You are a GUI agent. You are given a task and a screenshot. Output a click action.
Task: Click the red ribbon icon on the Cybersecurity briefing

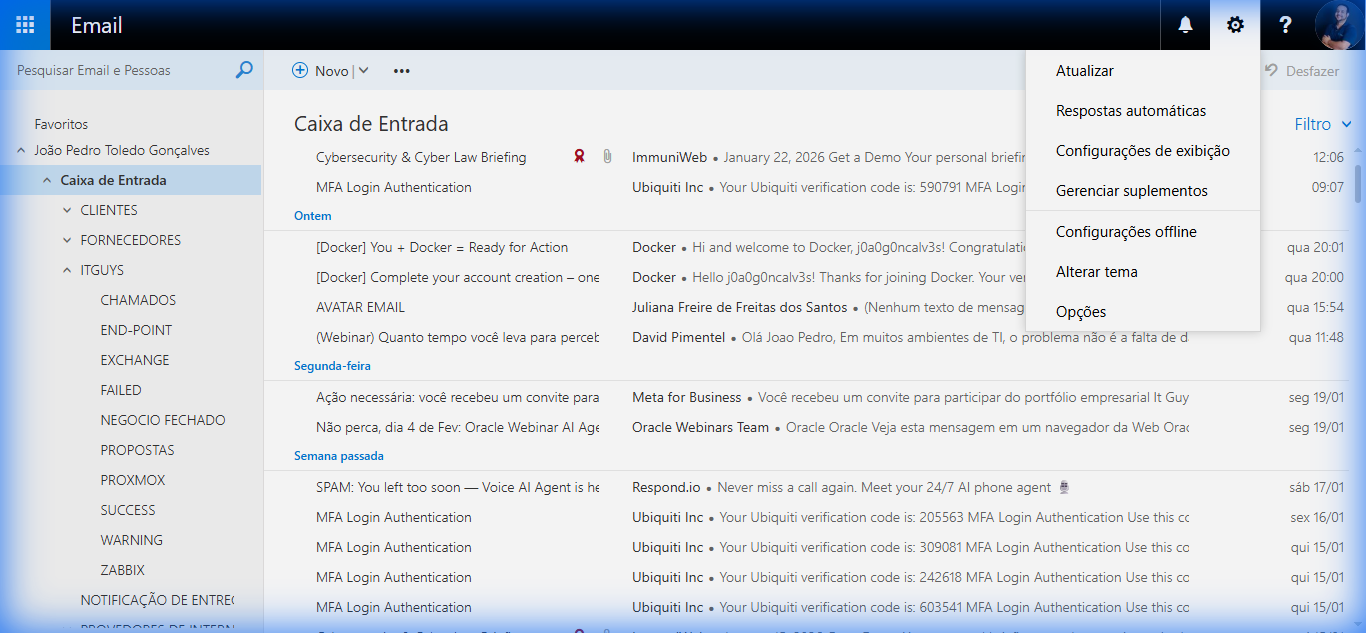[579, 156]
